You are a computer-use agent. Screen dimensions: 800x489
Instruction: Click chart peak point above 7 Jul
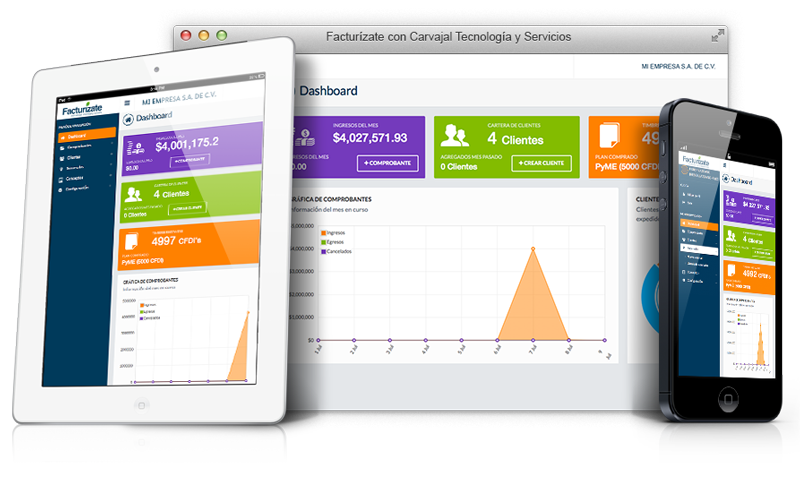click(533, 249)
